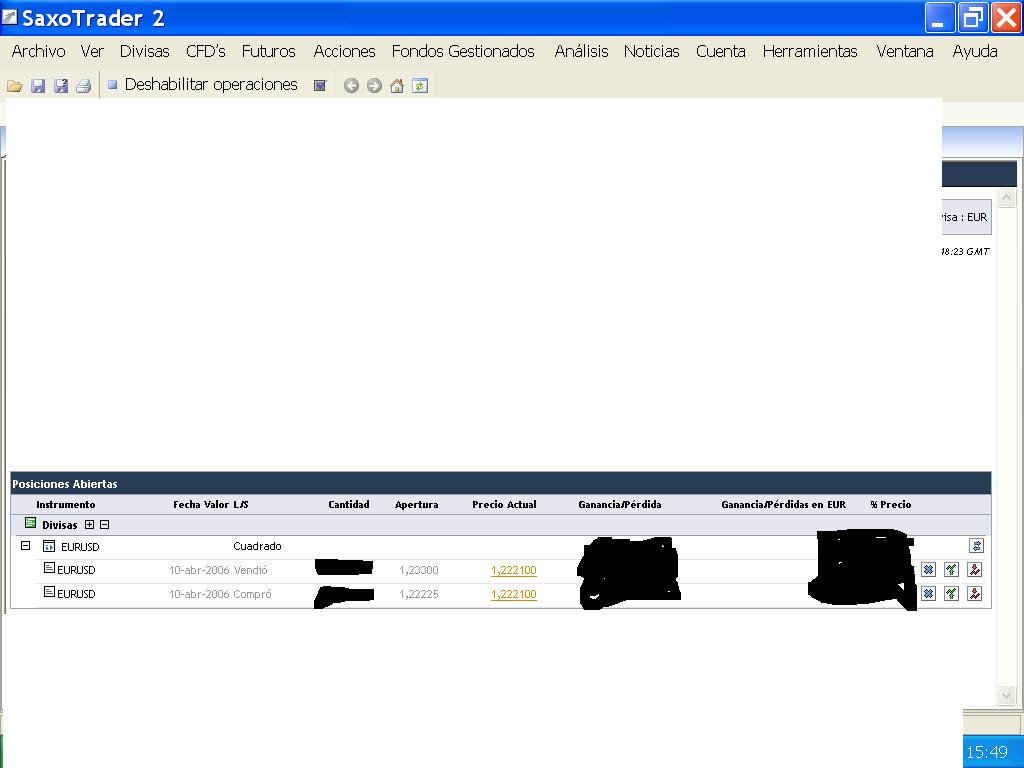Click the Apertura column header
The width and height of the screenshot is (1024, 768).
(x=417, y=504)
